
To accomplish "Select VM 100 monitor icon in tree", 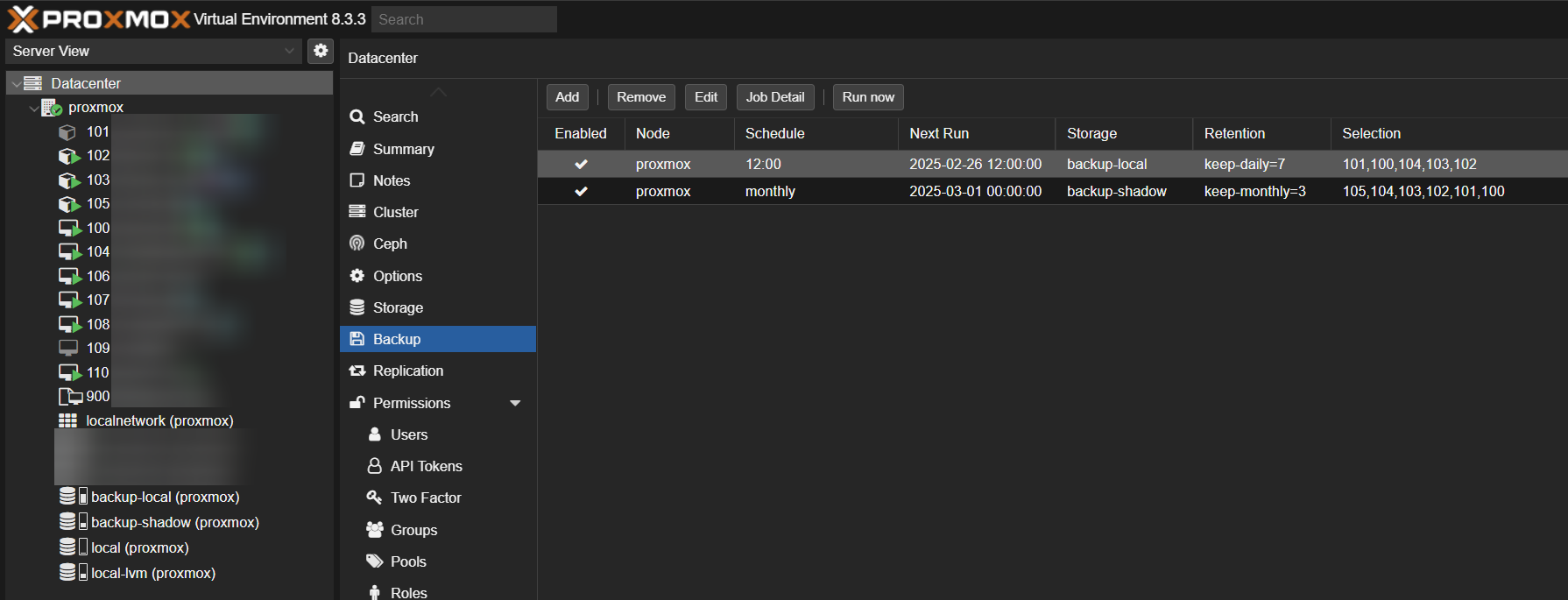I will click(x=69, y=228).
